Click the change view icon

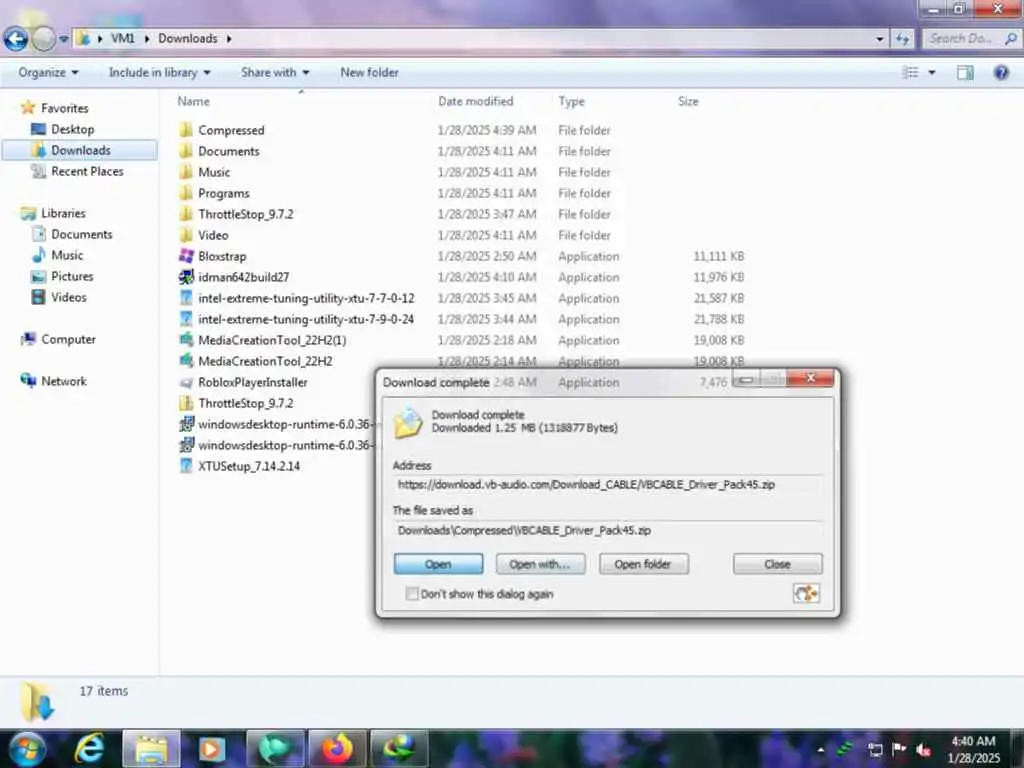click(x=910, y=72)
